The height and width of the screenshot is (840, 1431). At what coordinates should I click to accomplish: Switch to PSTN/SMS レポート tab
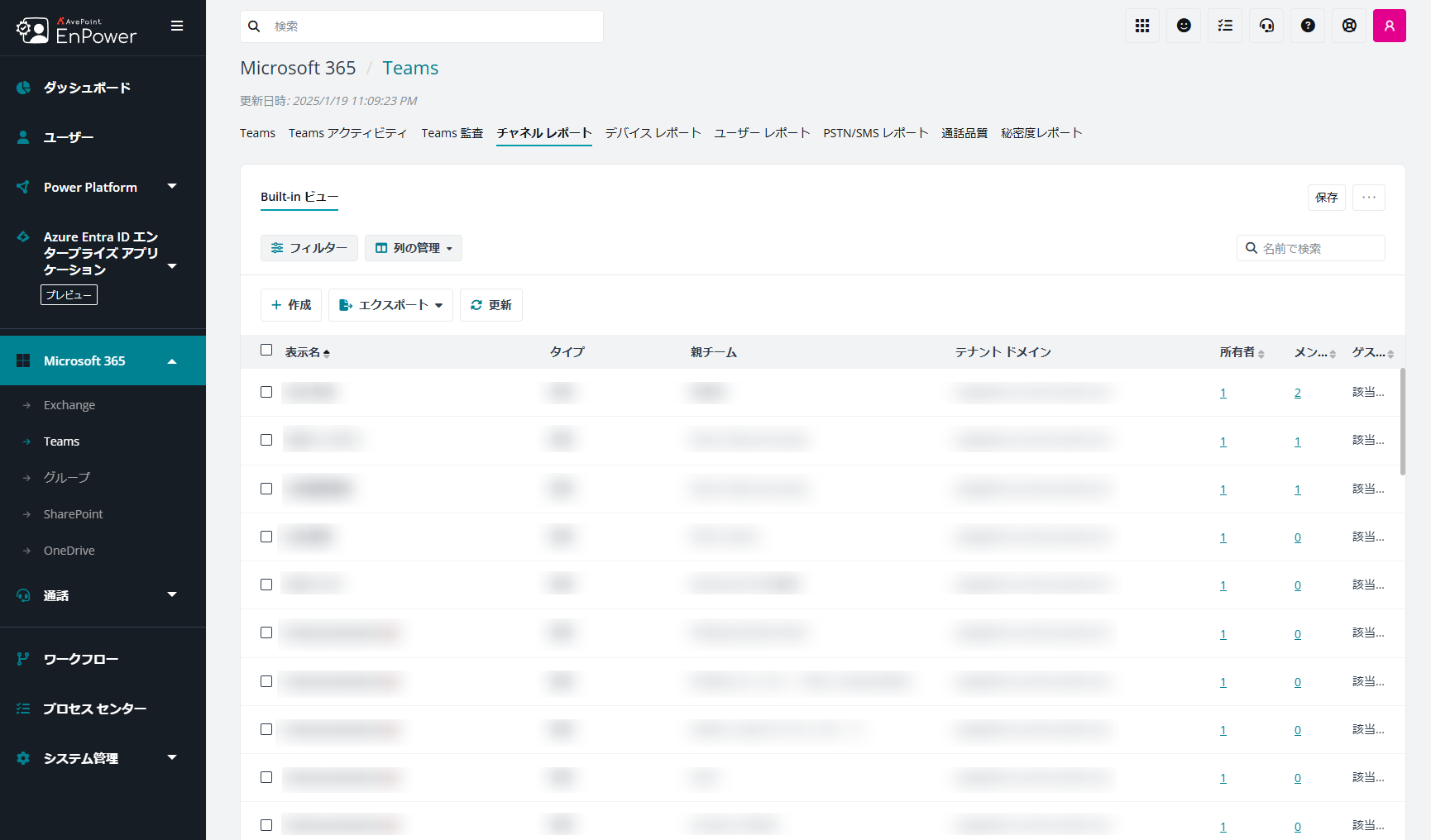[x=875, y=133]
